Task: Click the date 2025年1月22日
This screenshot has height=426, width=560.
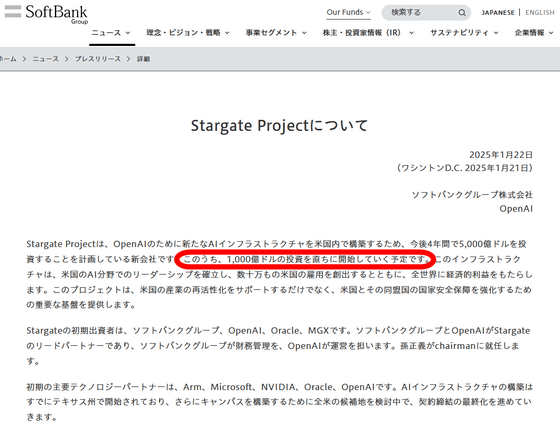Action: (501, 155)
